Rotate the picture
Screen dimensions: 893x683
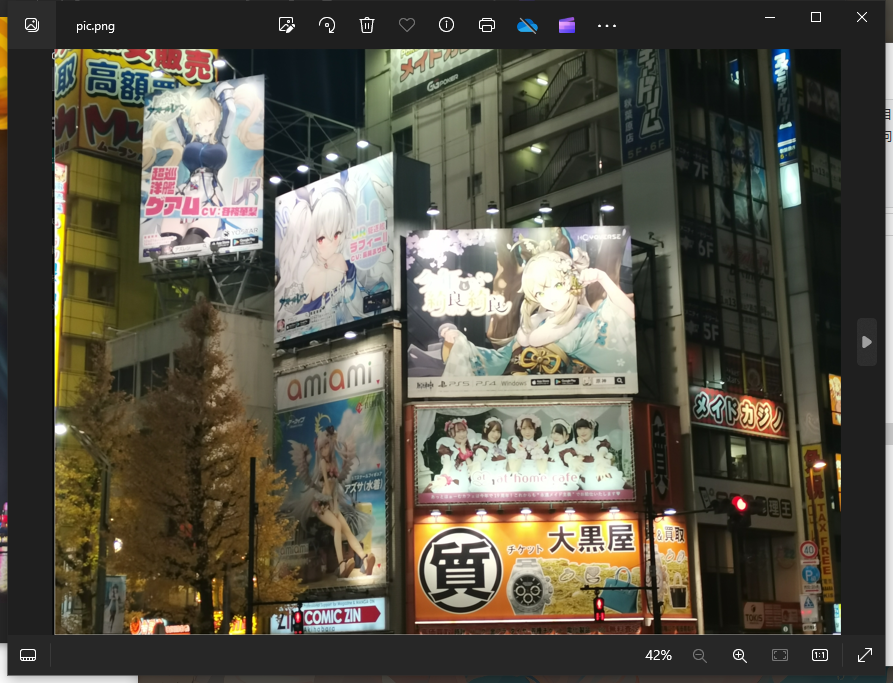tap(327, 25)
